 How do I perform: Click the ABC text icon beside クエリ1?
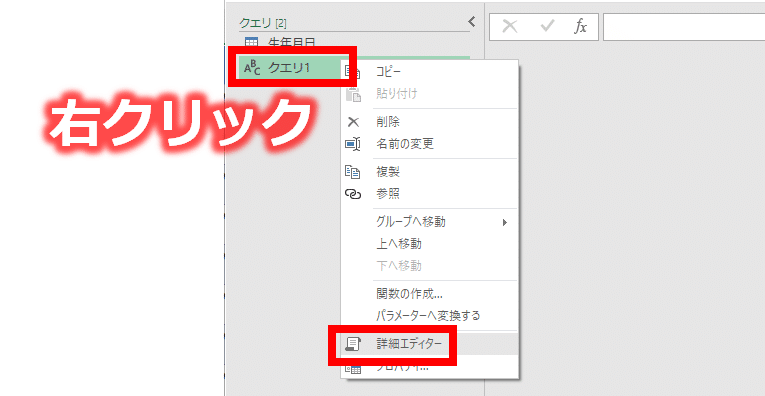pyautogui.click(x=252, y=68)
